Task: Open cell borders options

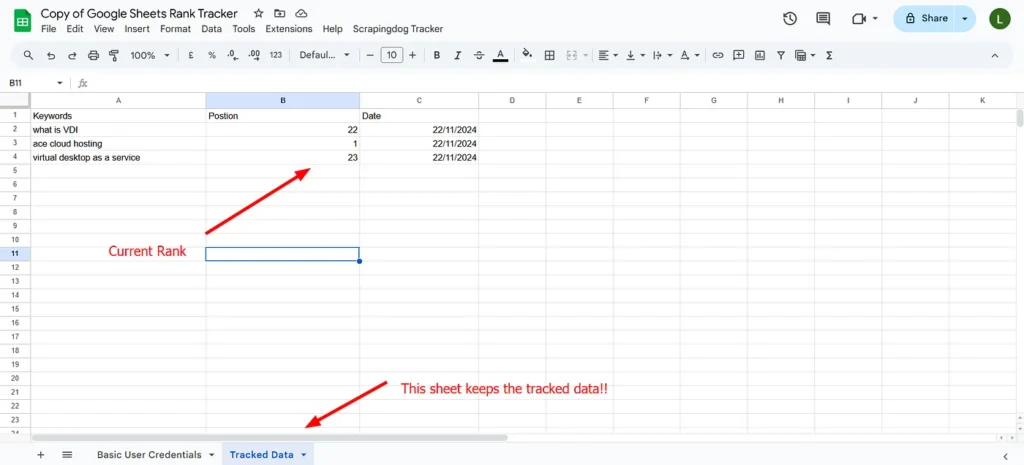Action: coord(549,56)
